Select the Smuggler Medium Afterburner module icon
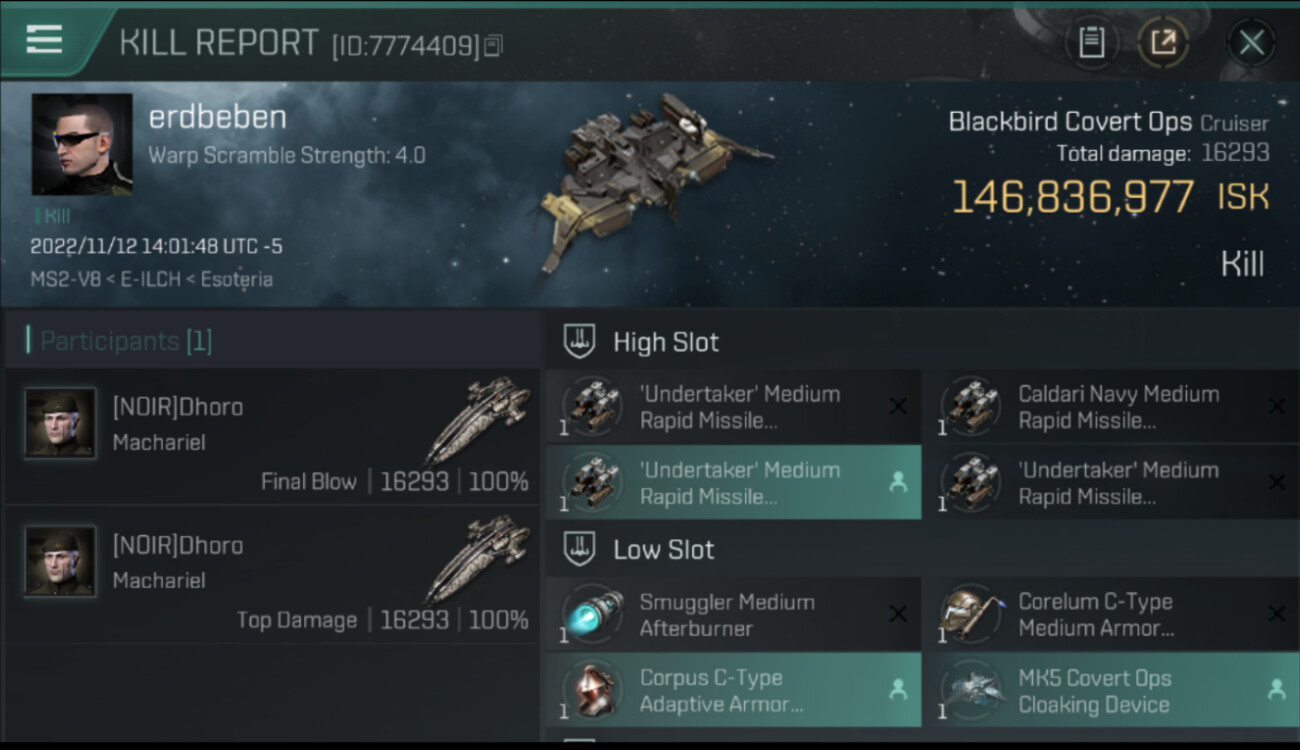The height and width of the screenshot is (750, 1300). click(x=592, y=614)
